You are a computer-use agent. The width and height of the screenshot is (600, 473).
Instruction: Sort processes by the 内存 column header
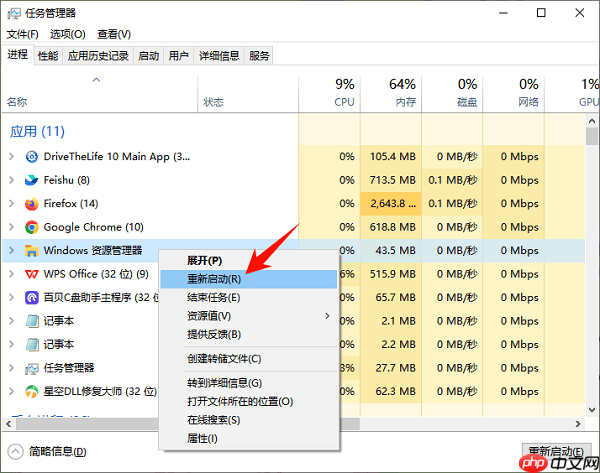click(403, 102)
